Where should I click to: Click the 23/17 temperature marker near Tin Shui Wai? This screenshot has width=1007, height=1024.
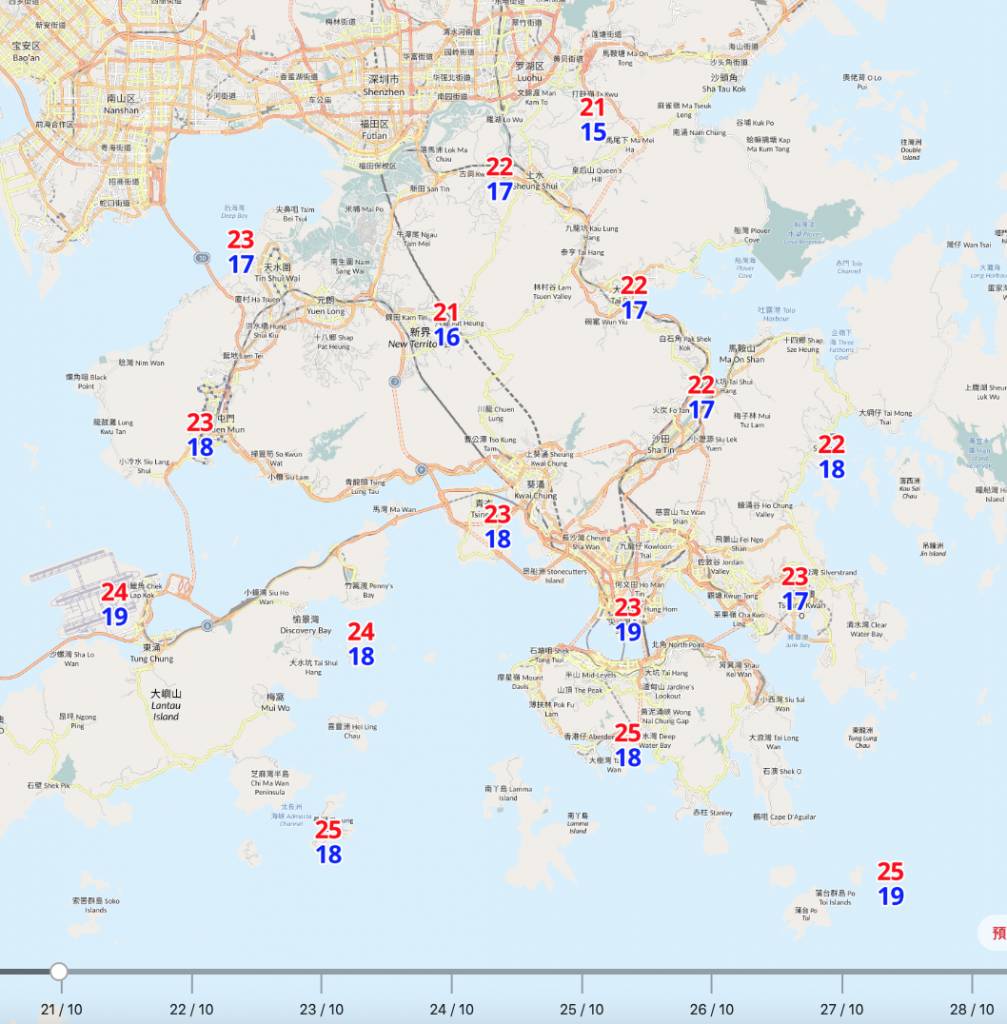click(x=241, y=252)
